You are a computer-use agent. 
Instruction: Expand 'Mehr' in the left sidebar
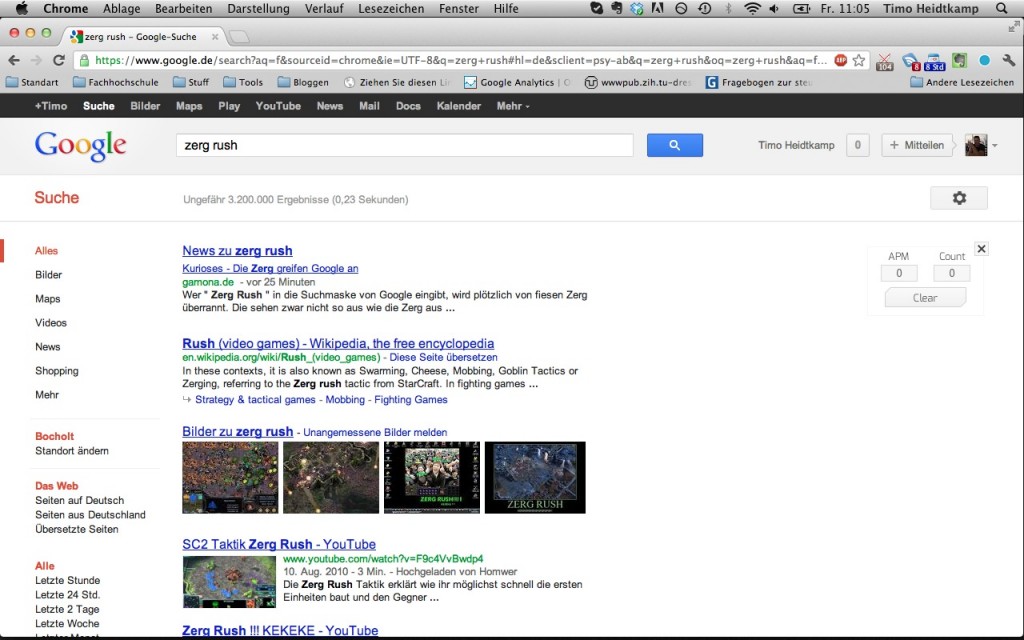point(47,394)
